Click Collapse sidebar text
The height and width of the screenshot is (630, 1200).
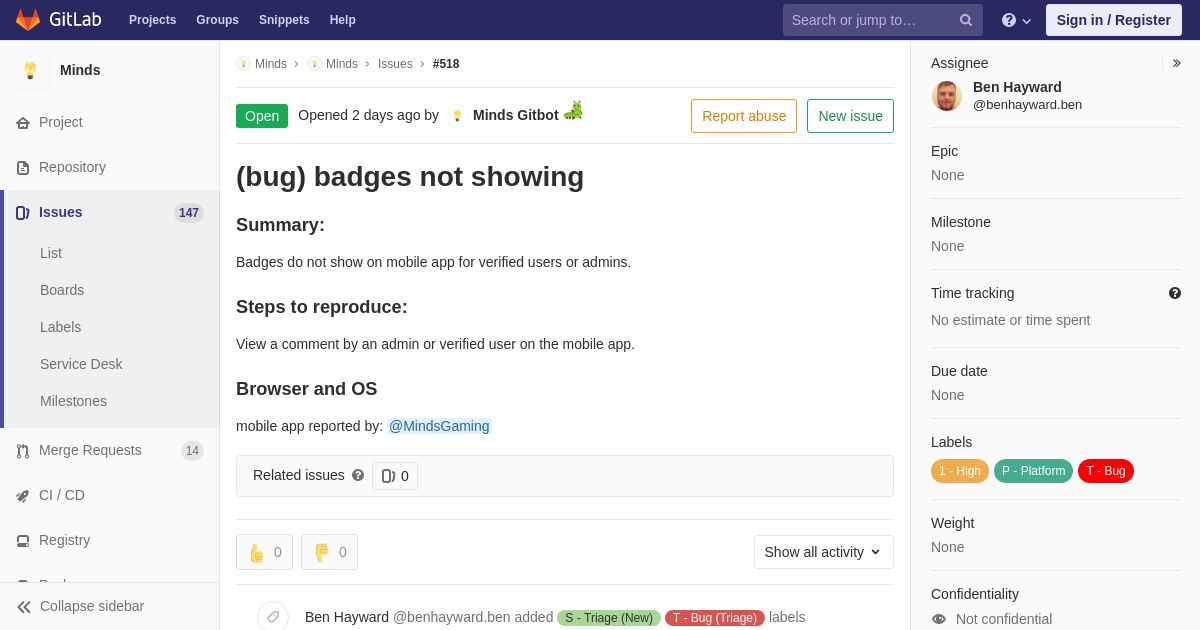92,606
